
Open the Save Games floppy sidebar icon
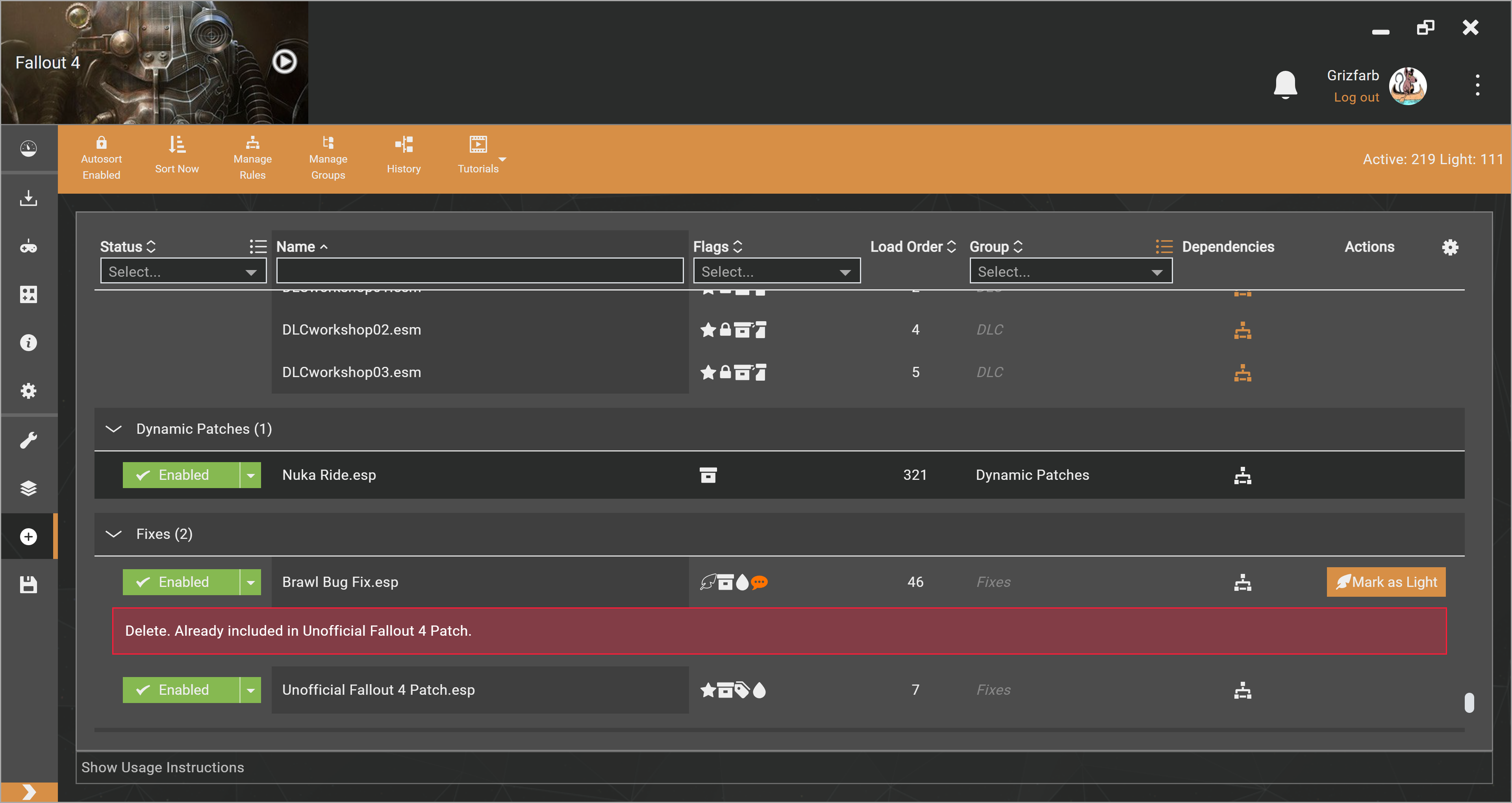tap(28, 585)
